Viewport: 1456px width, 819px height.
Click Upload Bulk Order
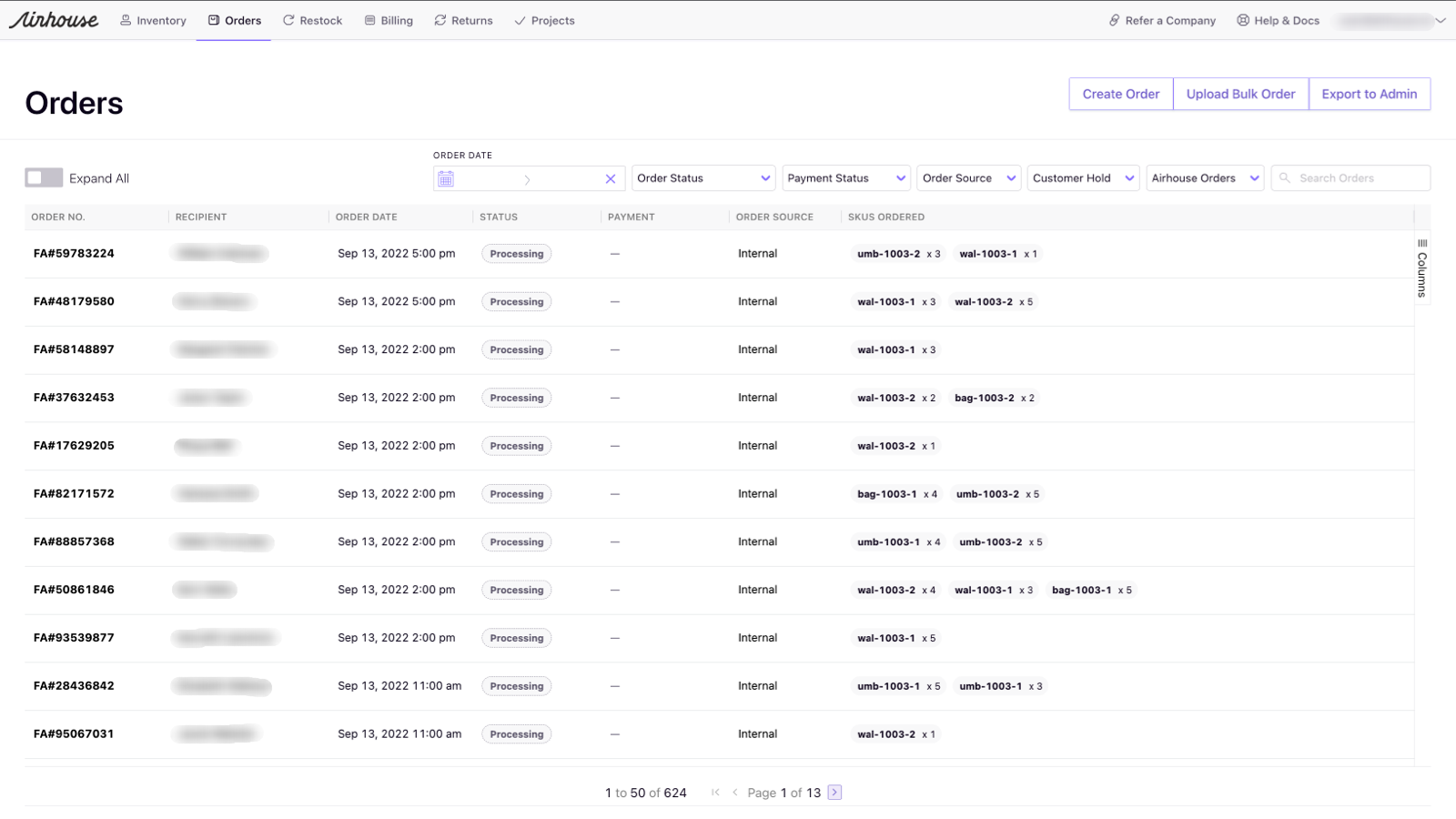pos(1240,94)
